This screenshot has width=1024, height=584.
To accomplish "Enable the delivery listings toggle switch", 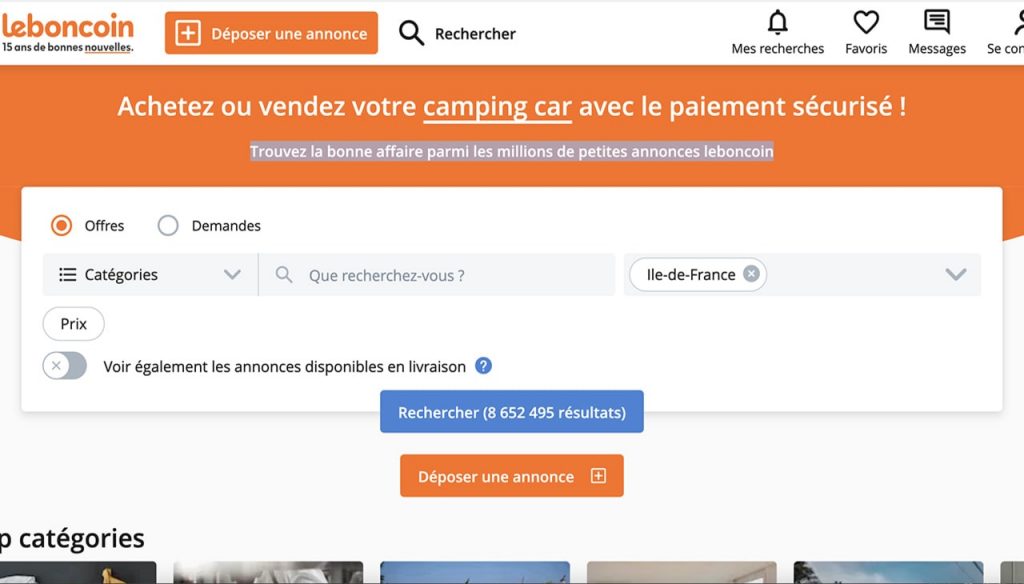I will [x=65, y=366].
